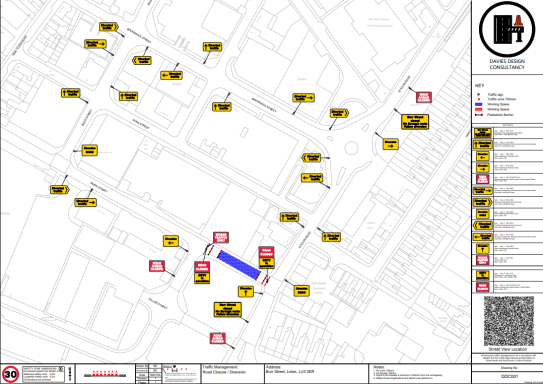
Task: Click the cone cross-section diagram in title block
Action: pos(105,374)
